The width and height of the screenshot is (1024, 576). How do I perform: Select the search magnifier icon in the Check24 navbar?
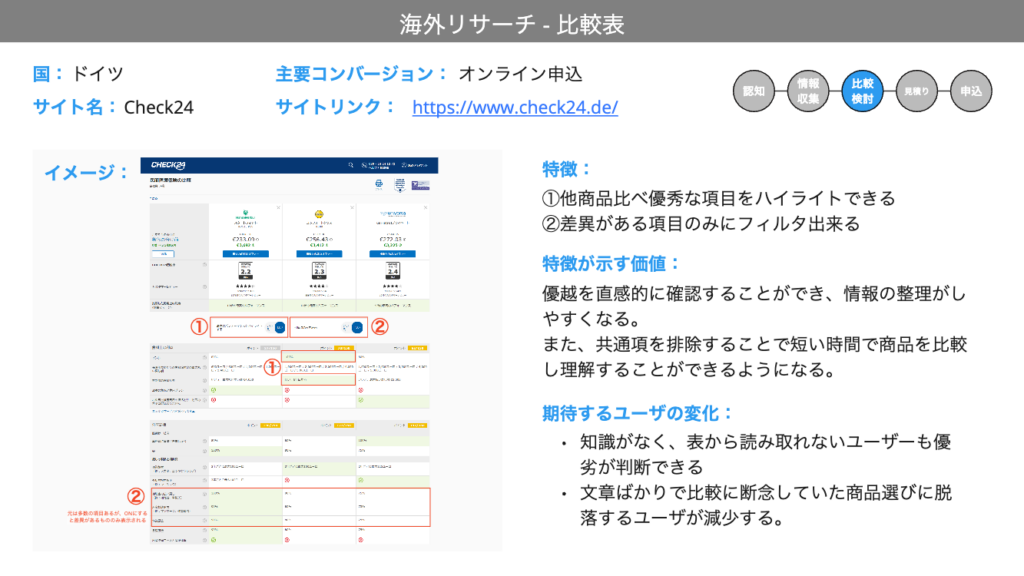point(350,165)
